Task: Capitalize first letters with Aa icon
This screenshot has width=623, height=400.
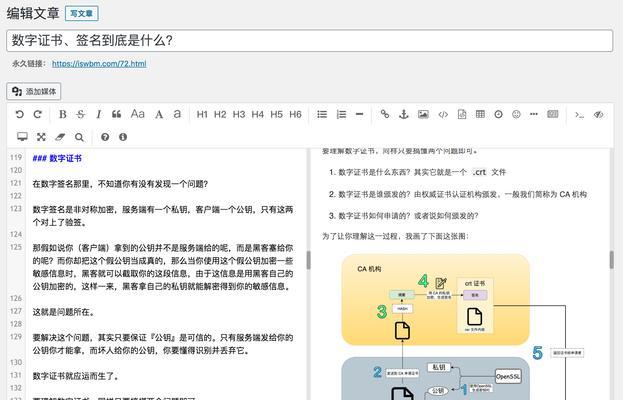Action: coord(137,114)
